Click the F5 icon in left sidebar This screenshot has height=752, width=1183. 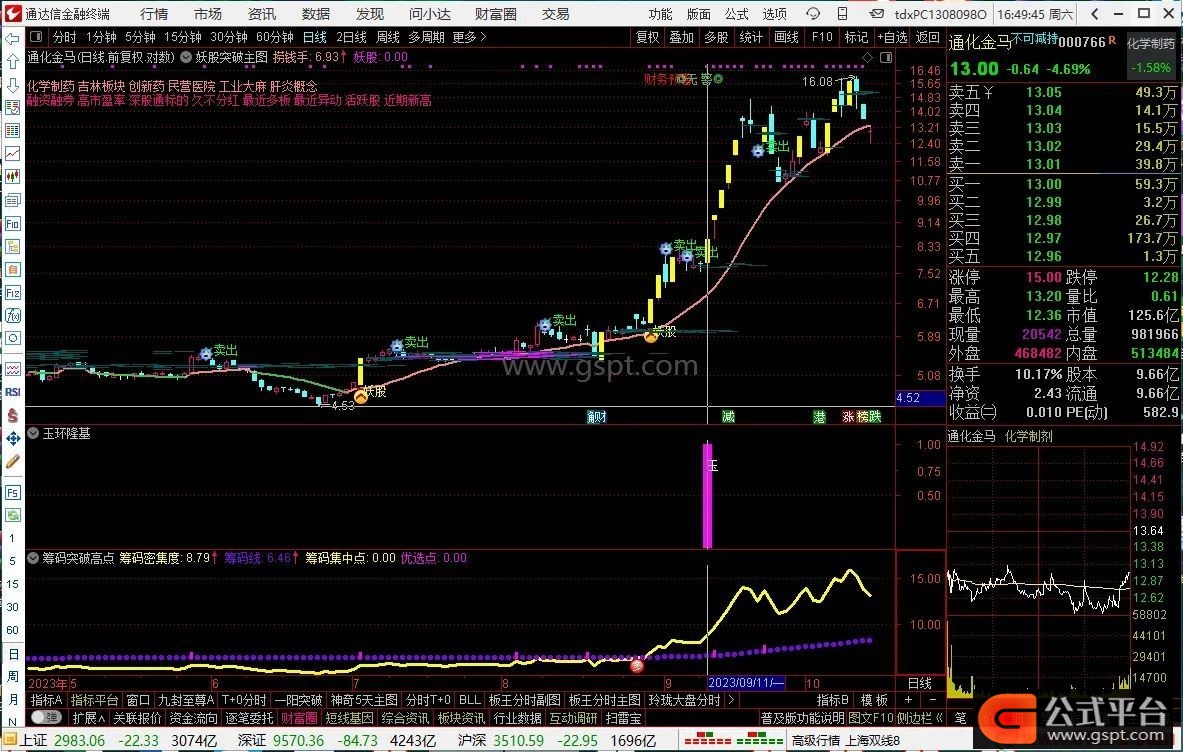click(x=13, y=493)
